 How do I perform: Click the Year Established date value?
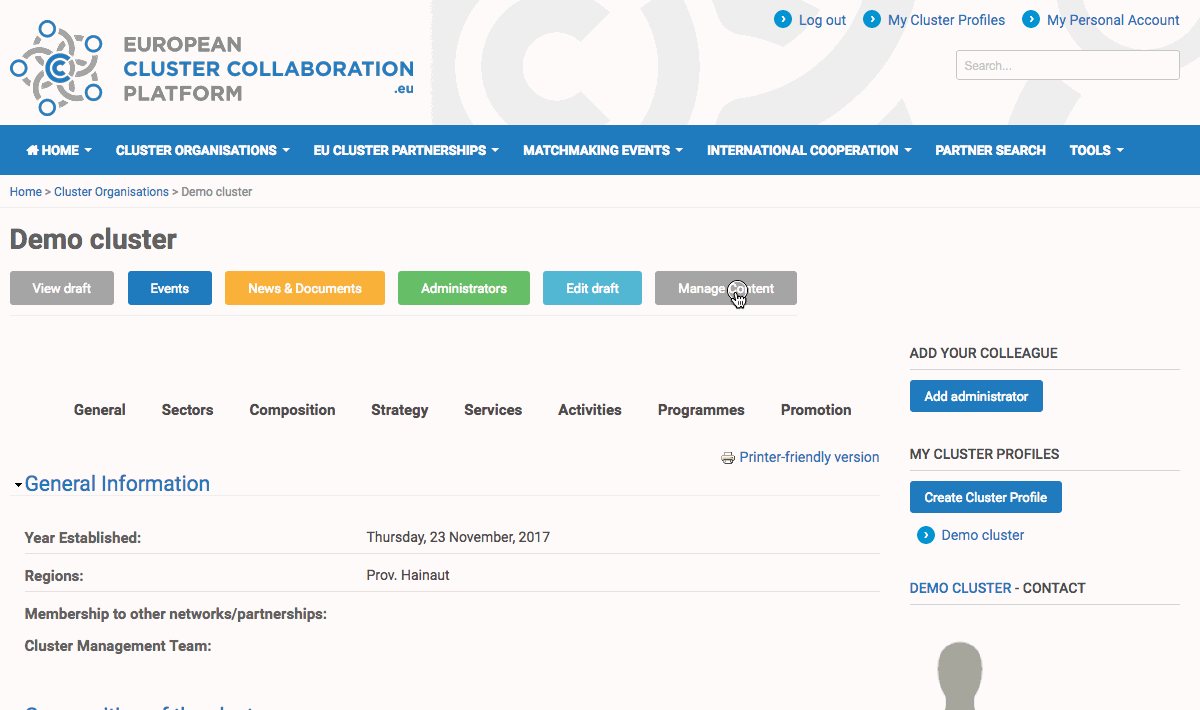click(x=458, y=537)
